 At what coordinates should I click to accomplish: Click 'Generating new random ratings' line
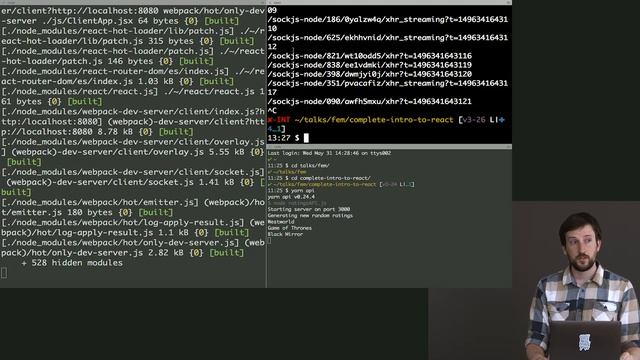[x=310, y=216]
